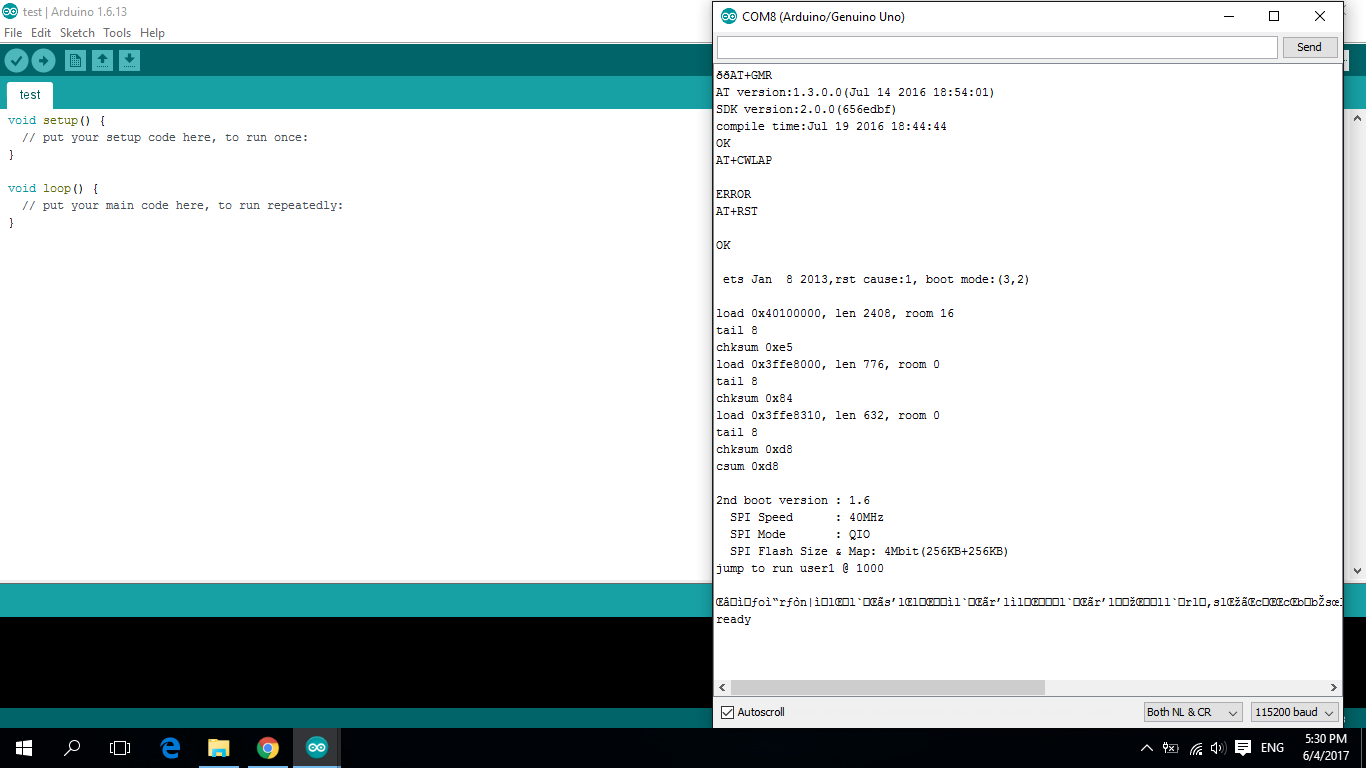Click the 'AT+CWLAP' line in serial output
The height and width of the screenshot is (768, 1366).
click(744, 160)
